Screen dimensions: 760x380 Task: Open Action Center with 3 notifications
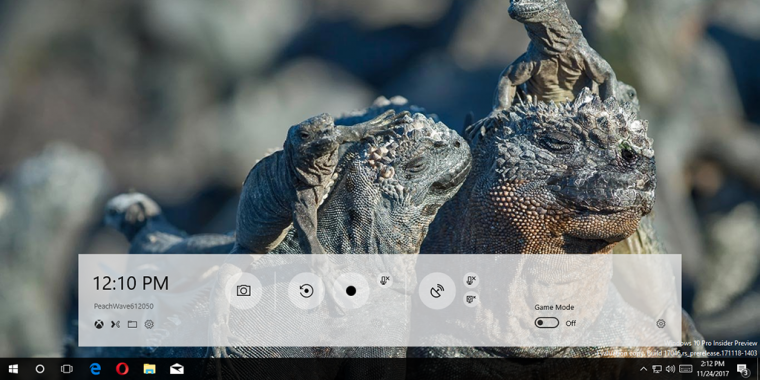[x=743, y=369]
